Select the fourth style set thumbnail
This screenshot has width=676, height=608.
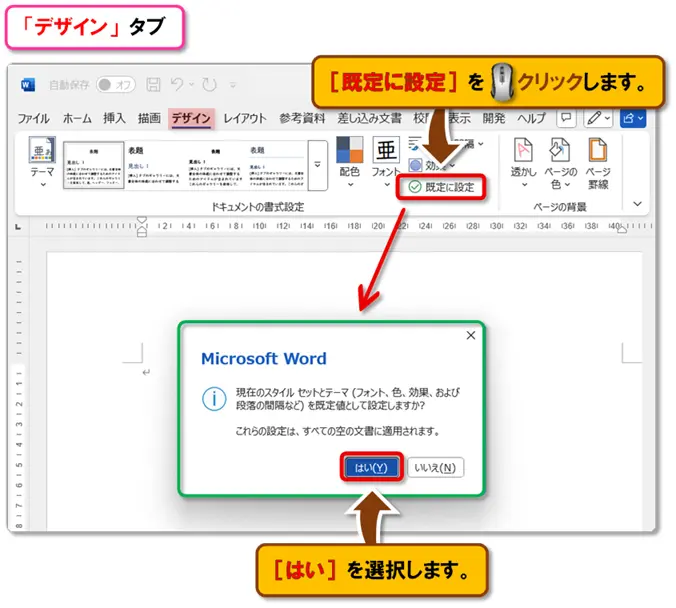pyautogui.click(x=276, y=165)
